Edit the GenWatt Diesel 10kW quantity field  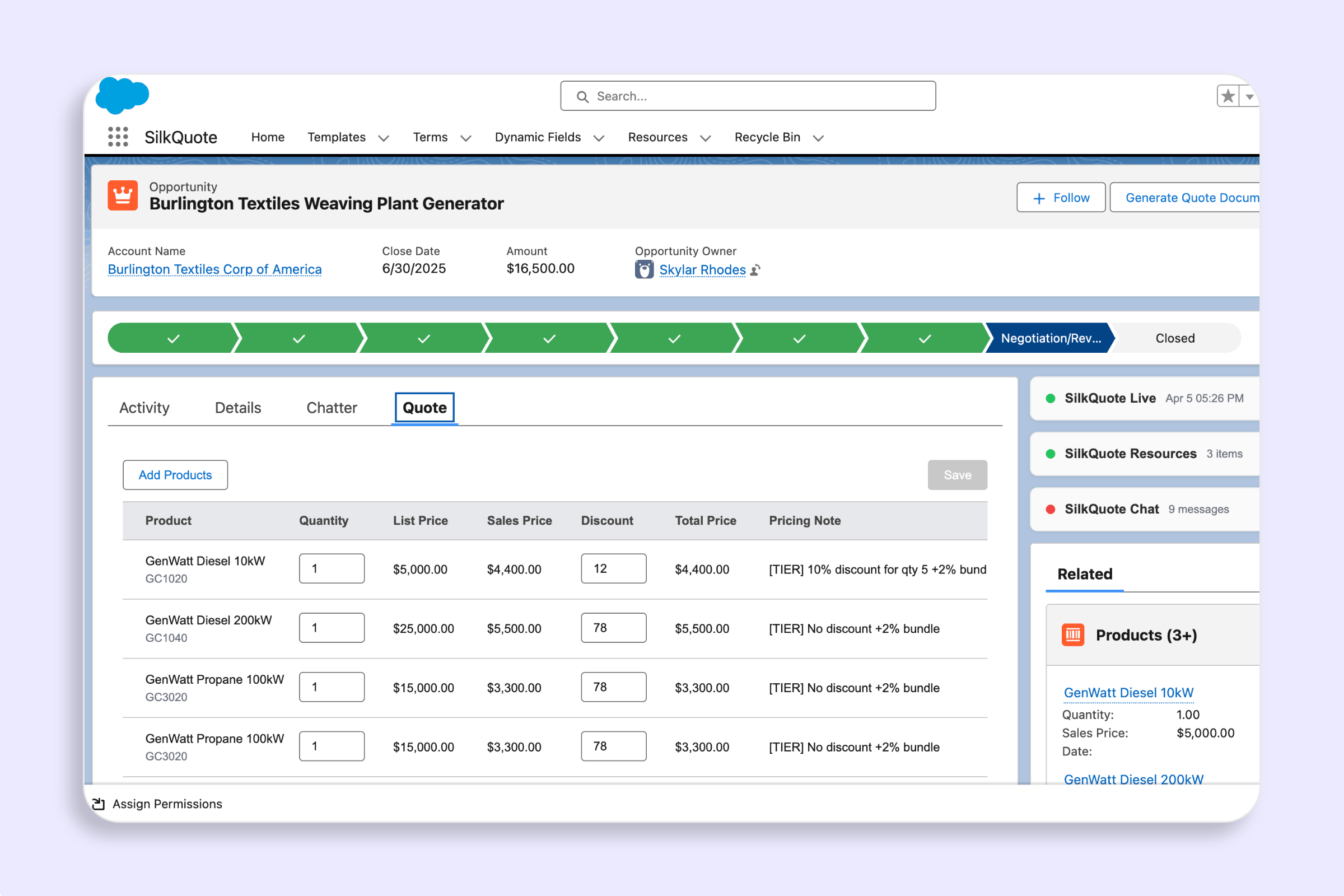pos(332,568)
